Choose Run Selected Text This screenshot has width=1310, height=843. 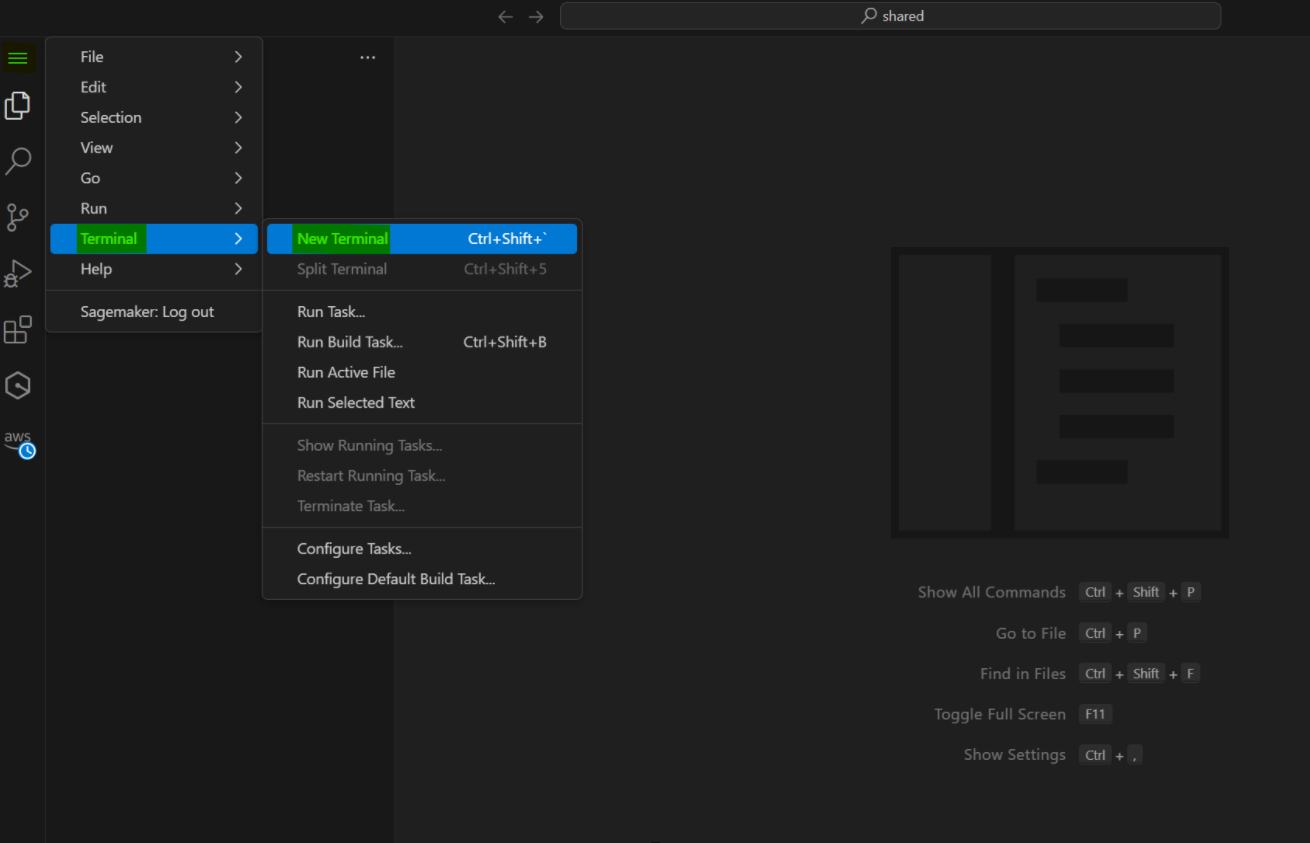pos(422,402)
